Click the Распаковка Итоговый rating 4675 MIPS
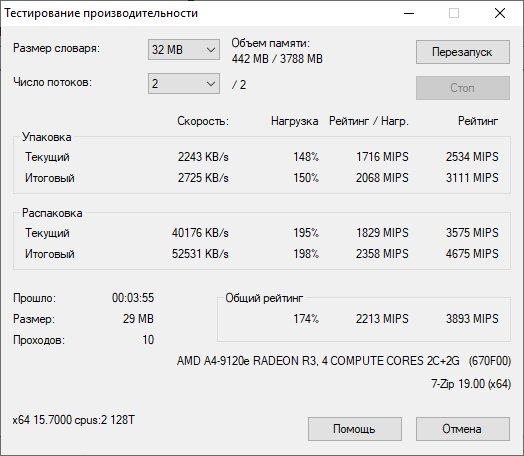Screen dimensions: 524x456 pos(472,254)
